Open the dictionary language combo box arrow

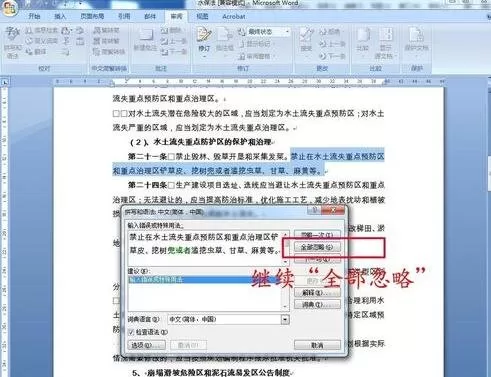(x=285, y=319)
